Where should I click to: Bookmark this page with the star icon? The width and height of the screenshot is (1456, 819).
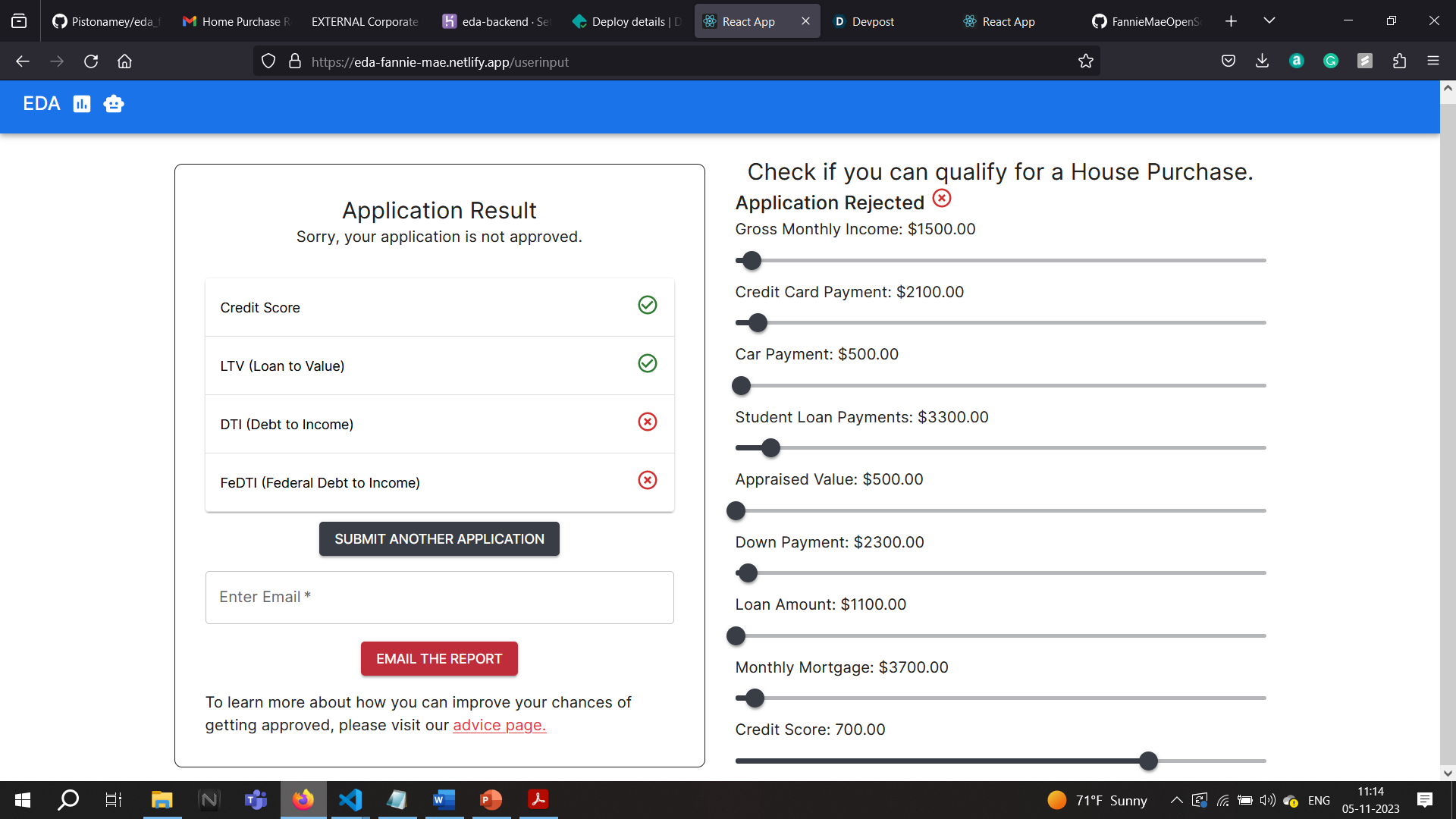tap(1085, 61)
